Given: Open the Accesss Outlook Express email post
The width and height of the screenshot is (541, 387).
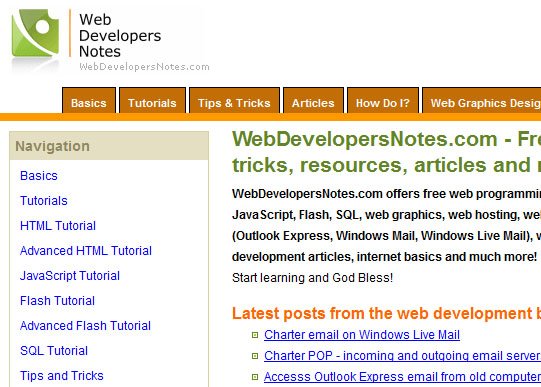Looking at the screenshot, I should (402, 377).
